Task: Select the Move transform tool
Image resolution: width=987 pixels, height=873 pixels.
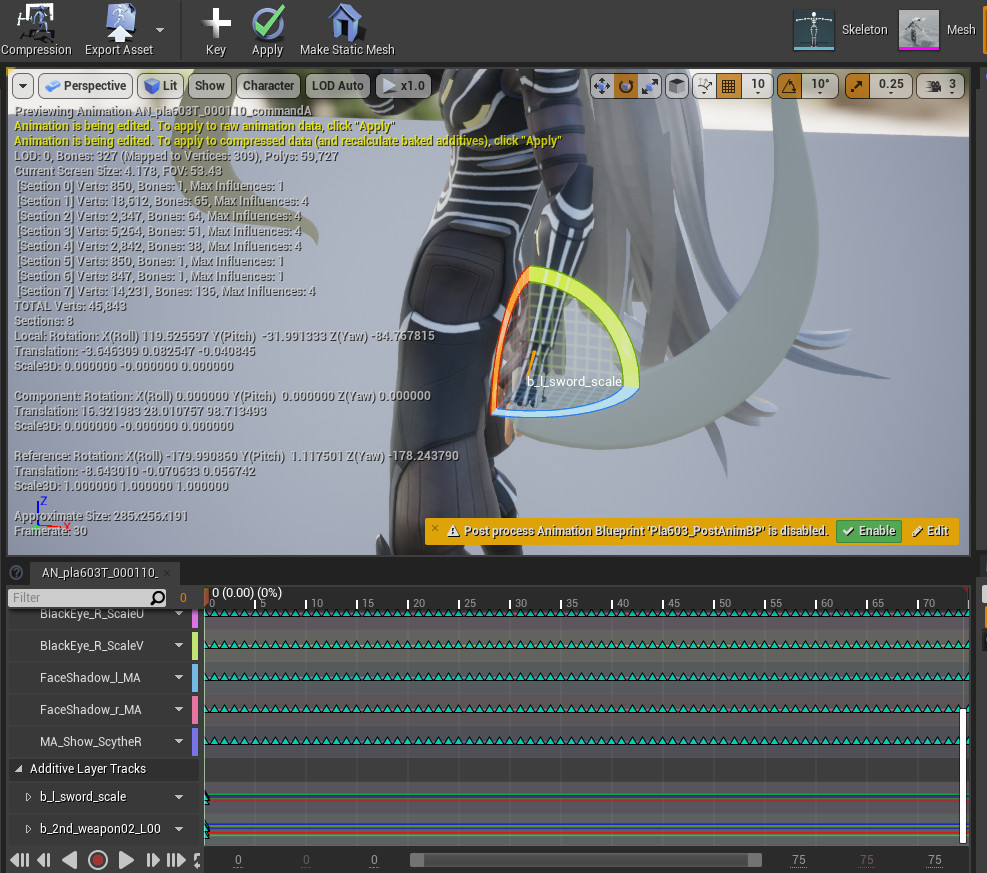Action: coord(602,88)
